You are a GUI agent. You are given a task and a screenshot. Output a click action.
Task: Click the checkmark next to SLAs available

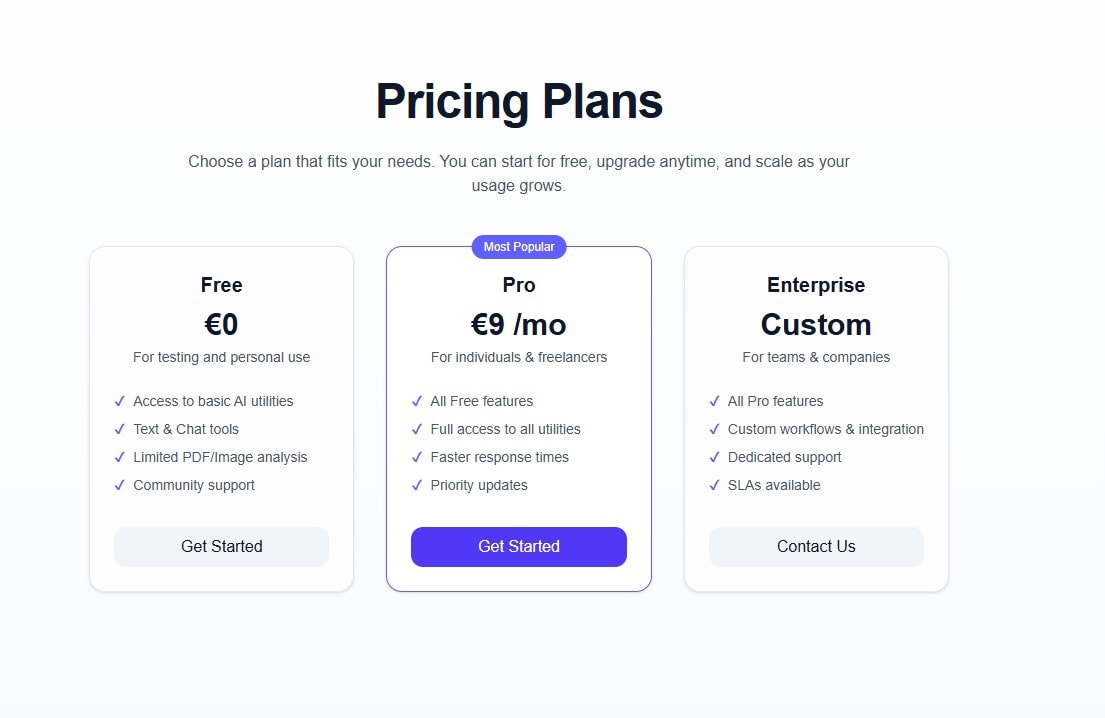coord(714,485)
